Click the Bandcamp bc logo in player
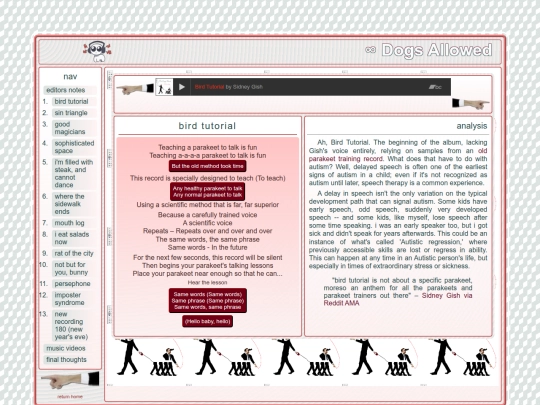Viewport: 540px width, 405px height. coord(435,87)
